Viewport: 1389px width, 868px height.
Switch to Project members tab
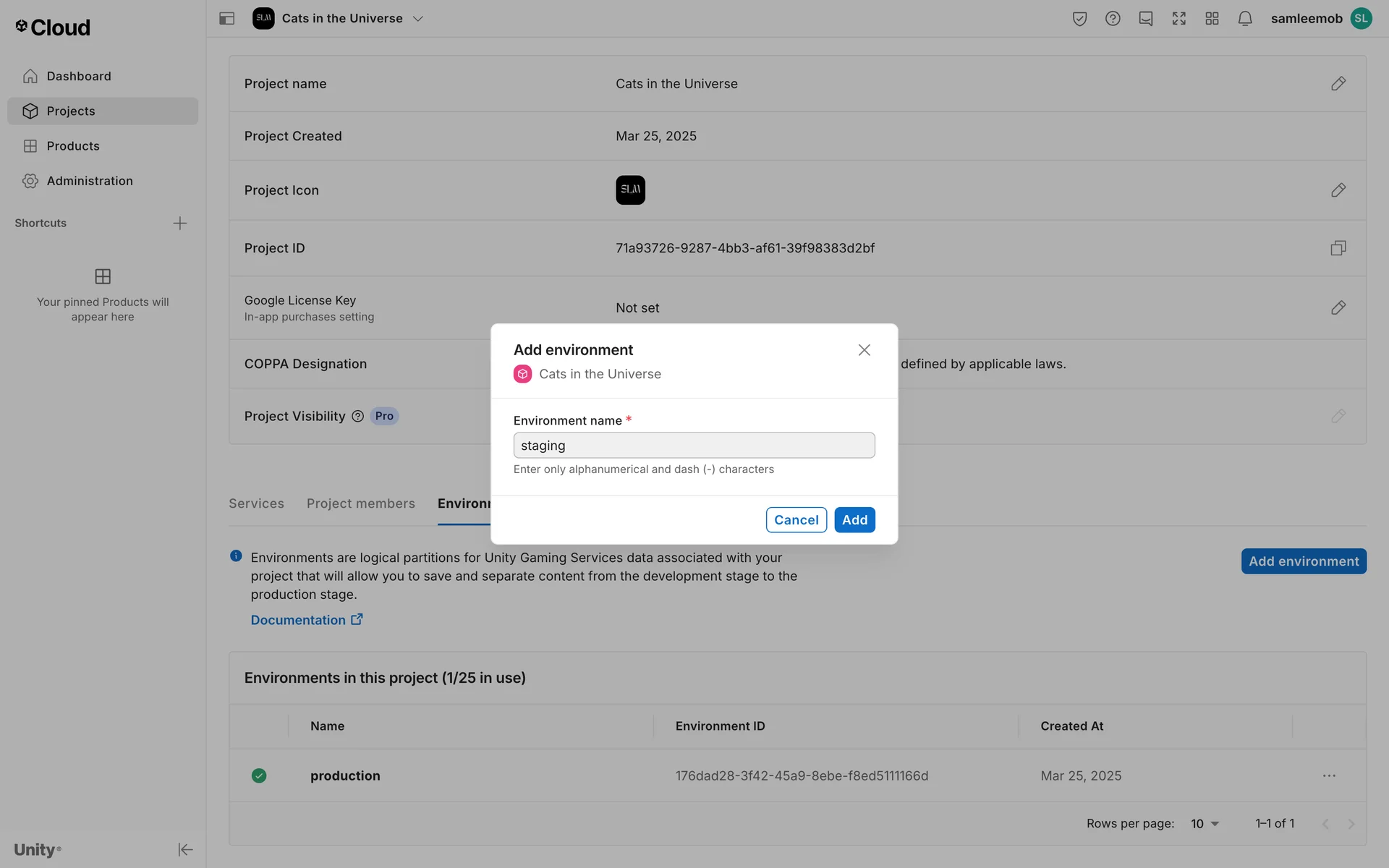tap(360, 503)
